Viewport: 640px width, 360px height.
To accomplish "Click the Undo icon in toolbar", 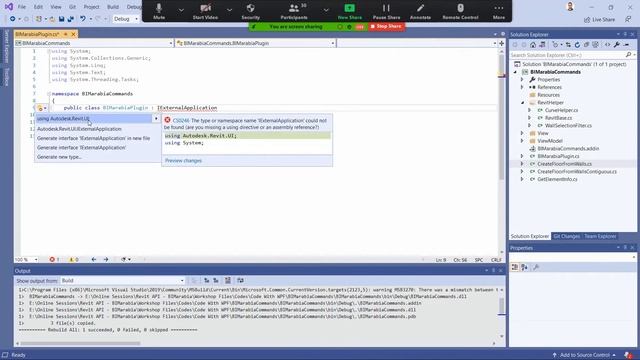I will (83, 19).
